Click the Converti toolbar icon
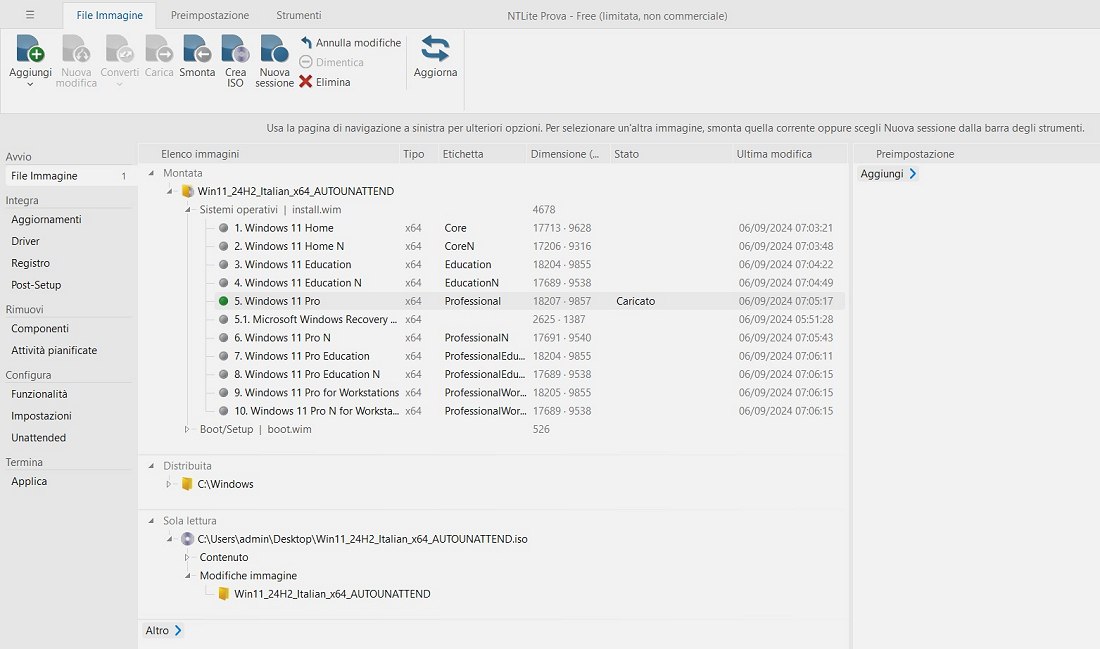This screenshot has height=649, width=1100. (x=119, y=49)
